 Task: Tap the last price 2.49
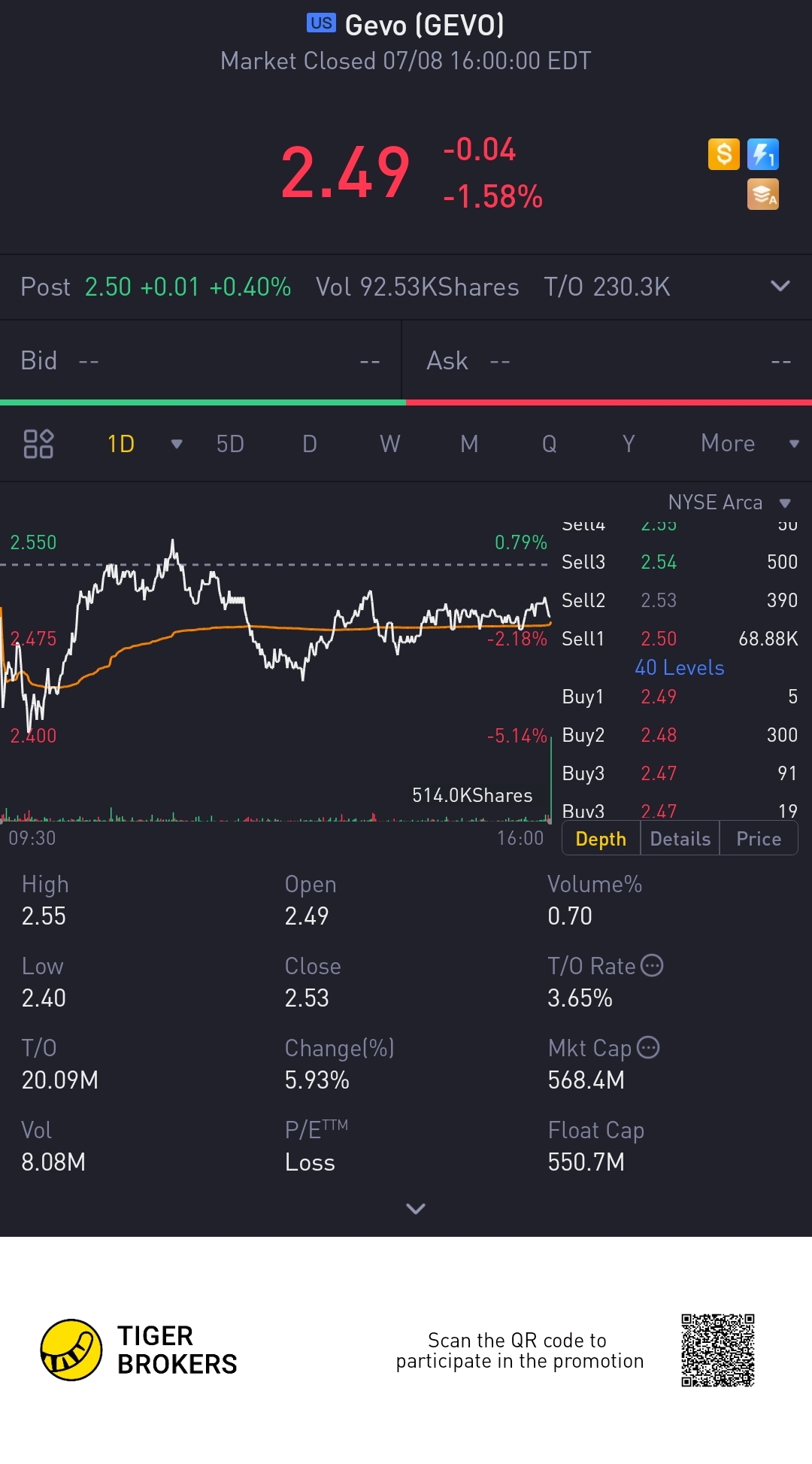tap(346, 174)
